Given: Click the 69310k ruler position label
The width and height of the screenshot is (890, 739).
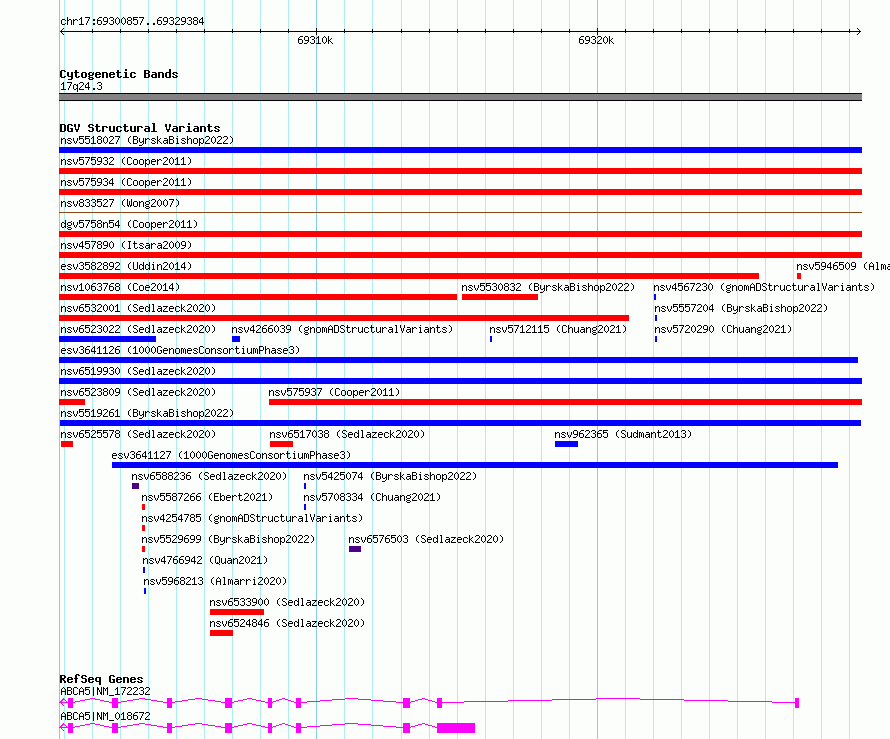Looking at the screenshot, I should click(315, 40).
